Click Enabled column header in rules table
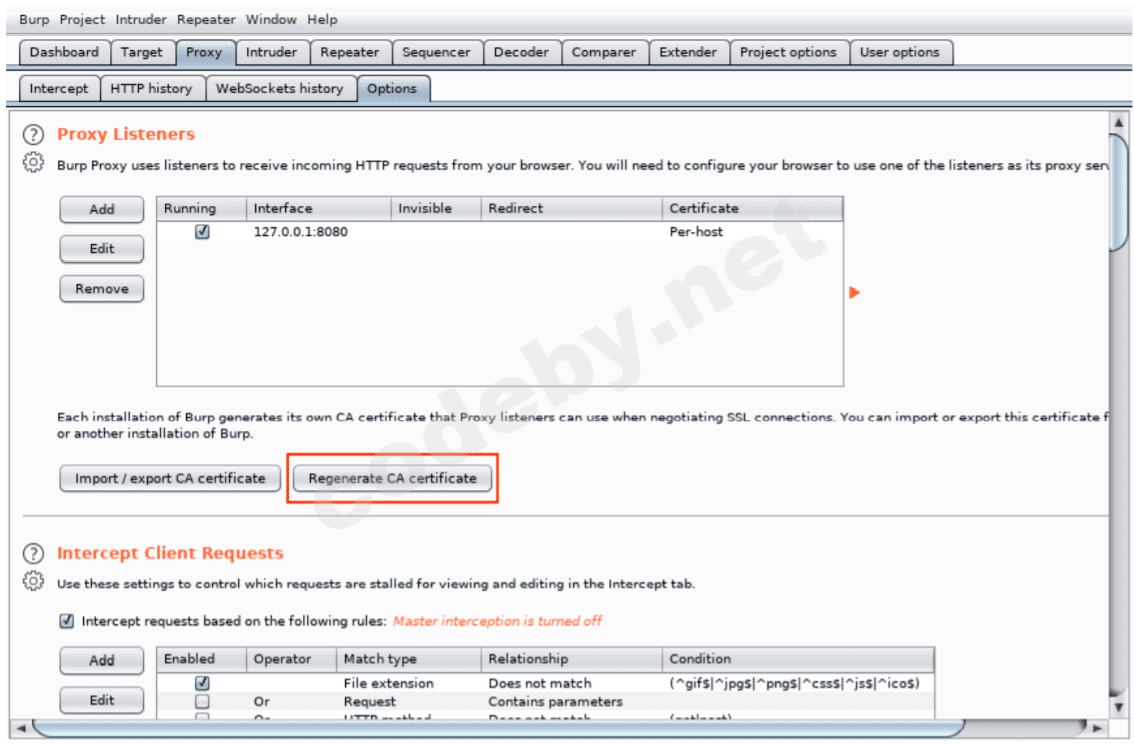 coord(202,659)
